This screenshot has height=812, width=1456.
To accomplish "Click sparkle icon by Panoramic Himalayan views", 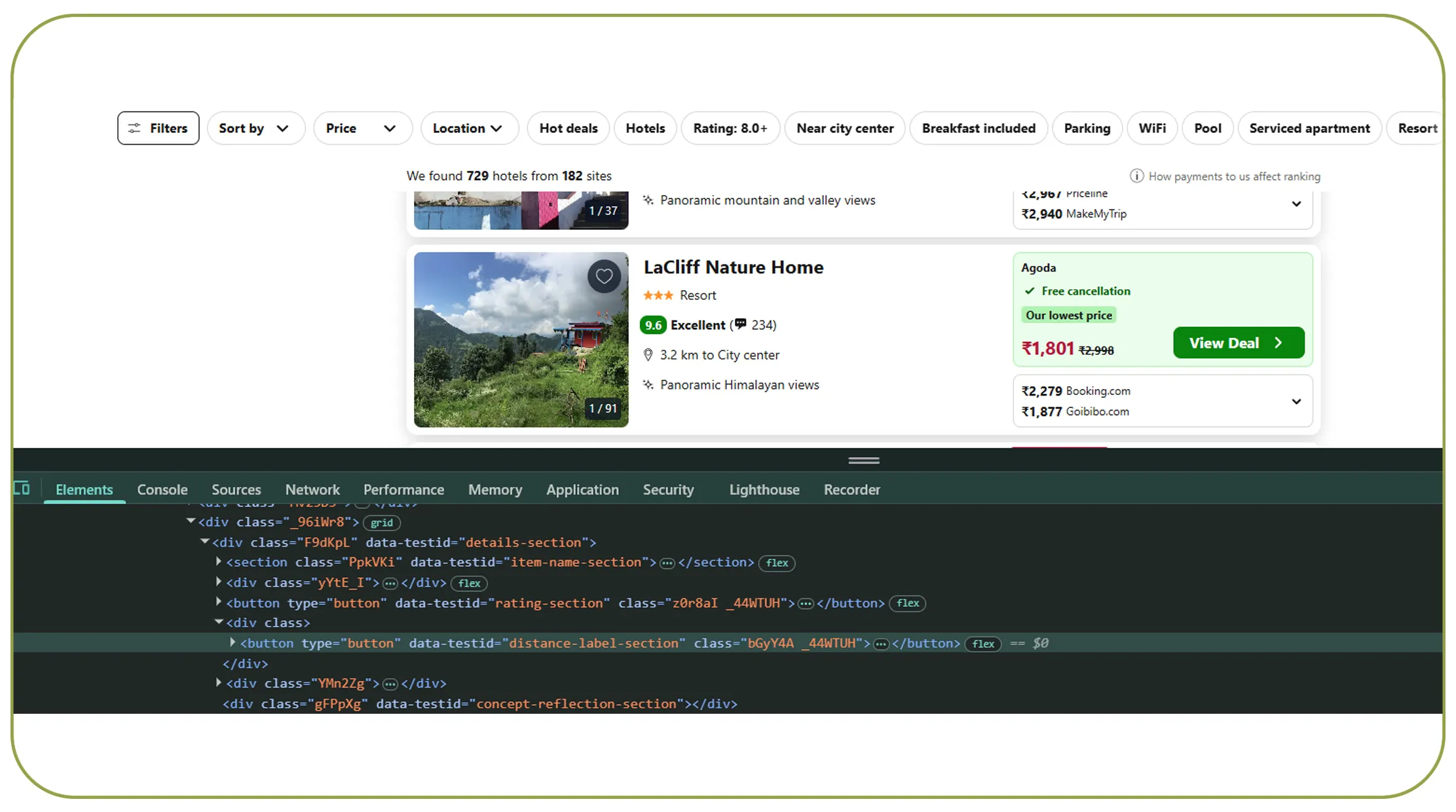I will (648, 384).
